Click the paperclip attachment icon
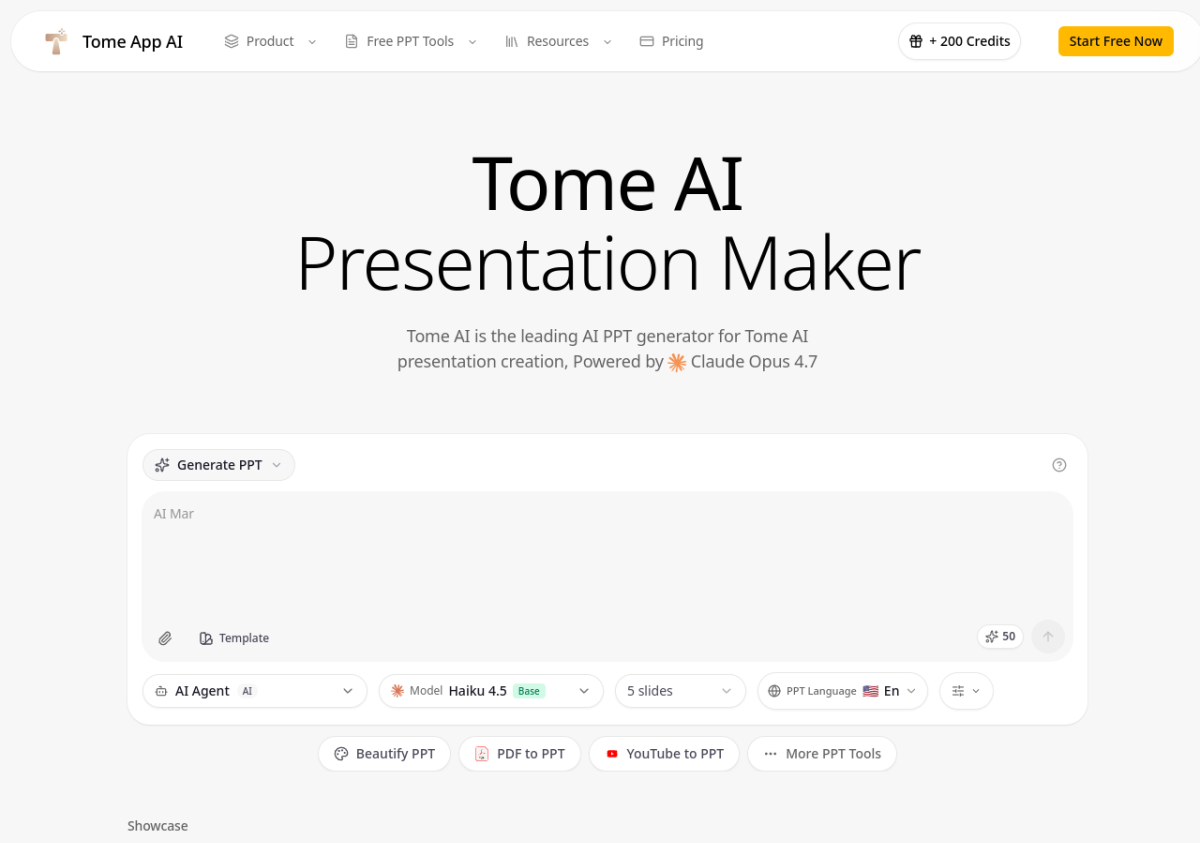 tap(165, 638)
